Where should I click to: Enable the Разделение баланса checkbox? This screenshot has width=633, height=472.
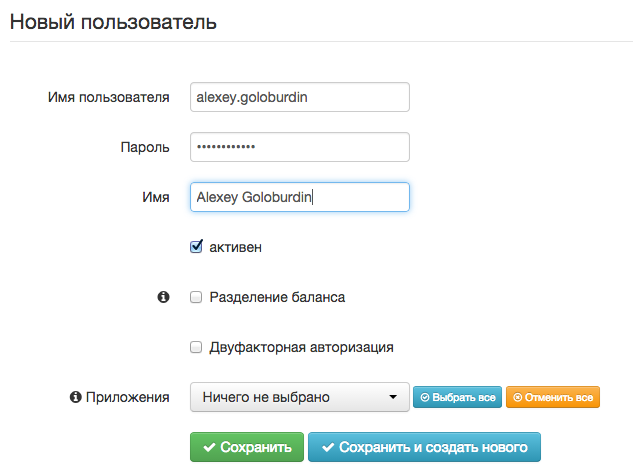coord(197,297)
